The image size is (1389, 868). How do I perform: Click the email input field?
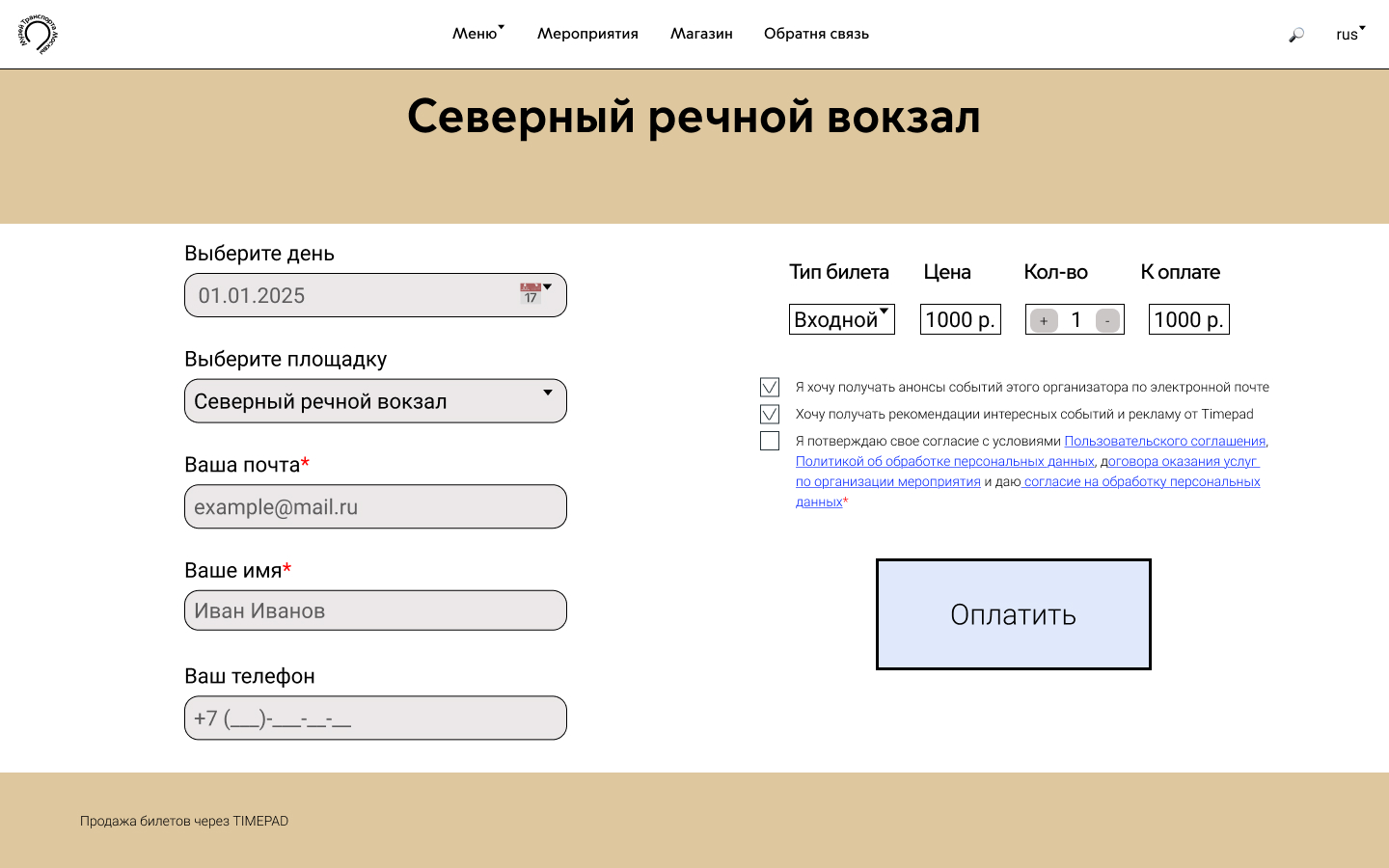pyautogui.click(x=375, y=507)
